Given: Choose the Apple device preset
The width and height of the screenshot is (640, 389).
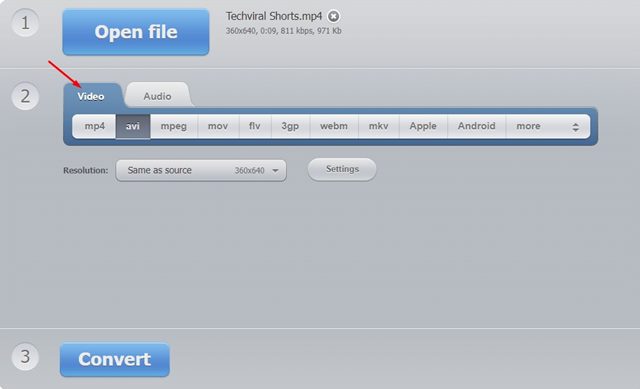Looking at the screenshot, I should (423, 126).
